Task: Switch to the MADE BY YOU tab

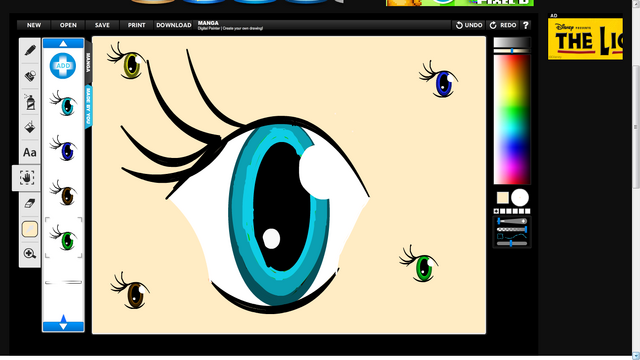Action: 88,107
